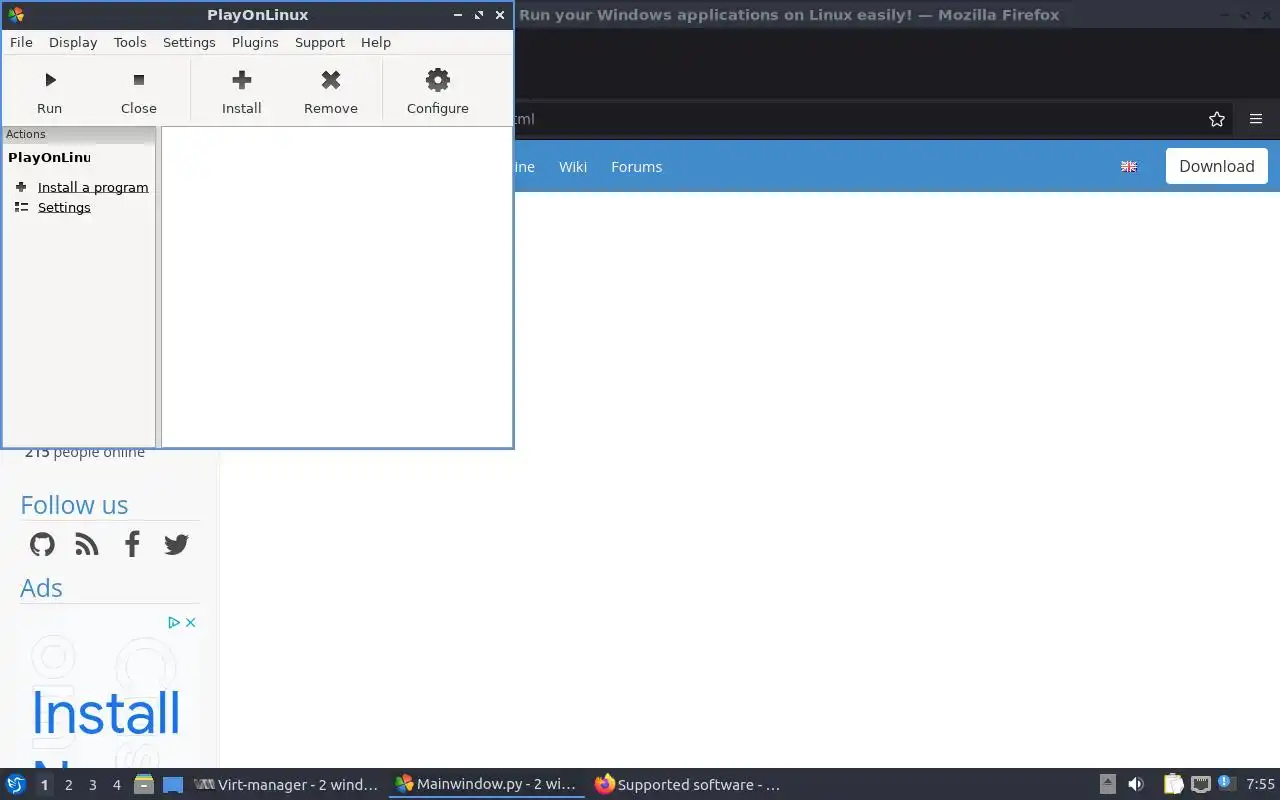
Task: Open the Support menu
Action: [x=320, y=42]
